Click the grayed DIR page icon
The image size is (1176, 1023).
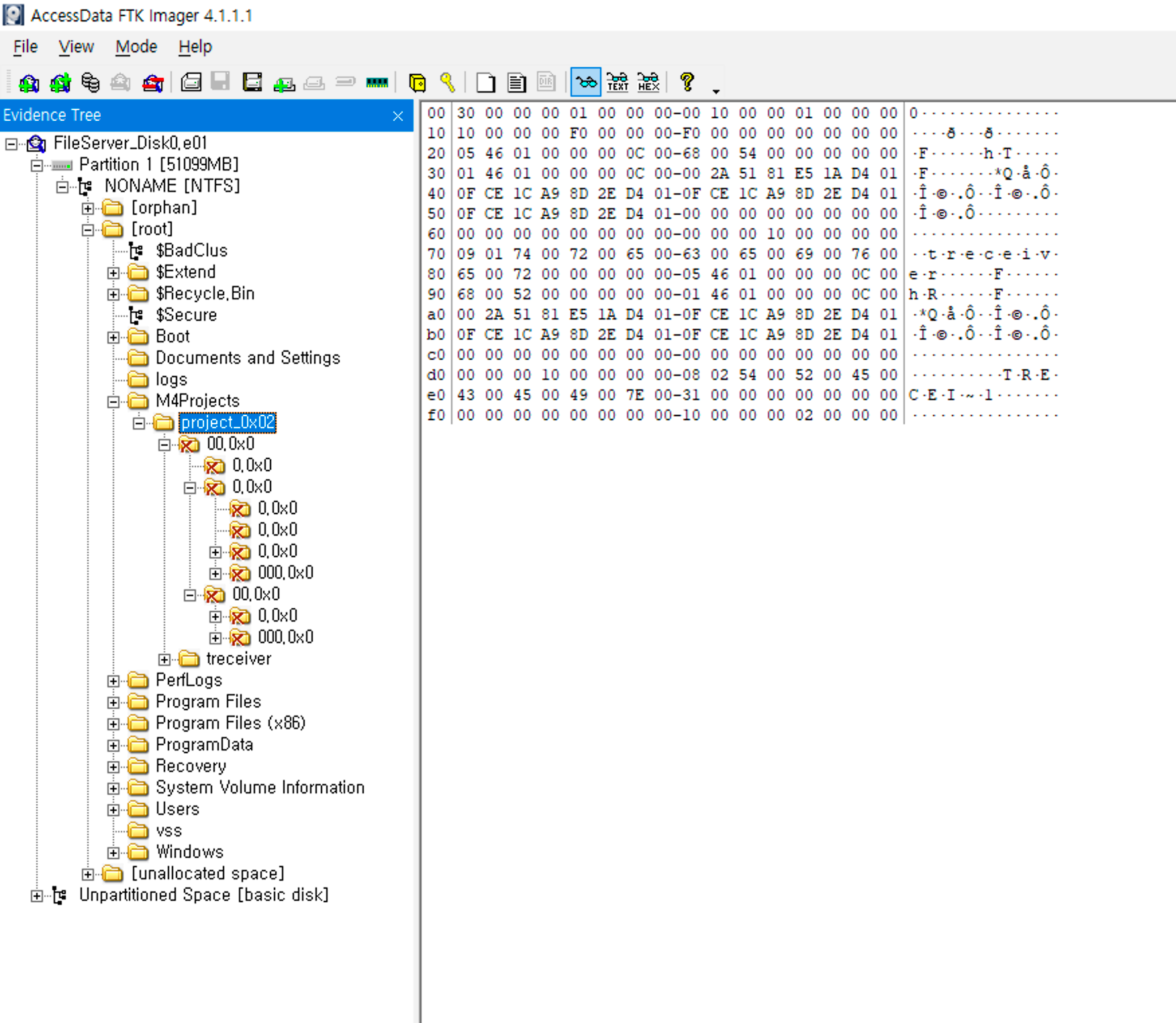[546, 82]
